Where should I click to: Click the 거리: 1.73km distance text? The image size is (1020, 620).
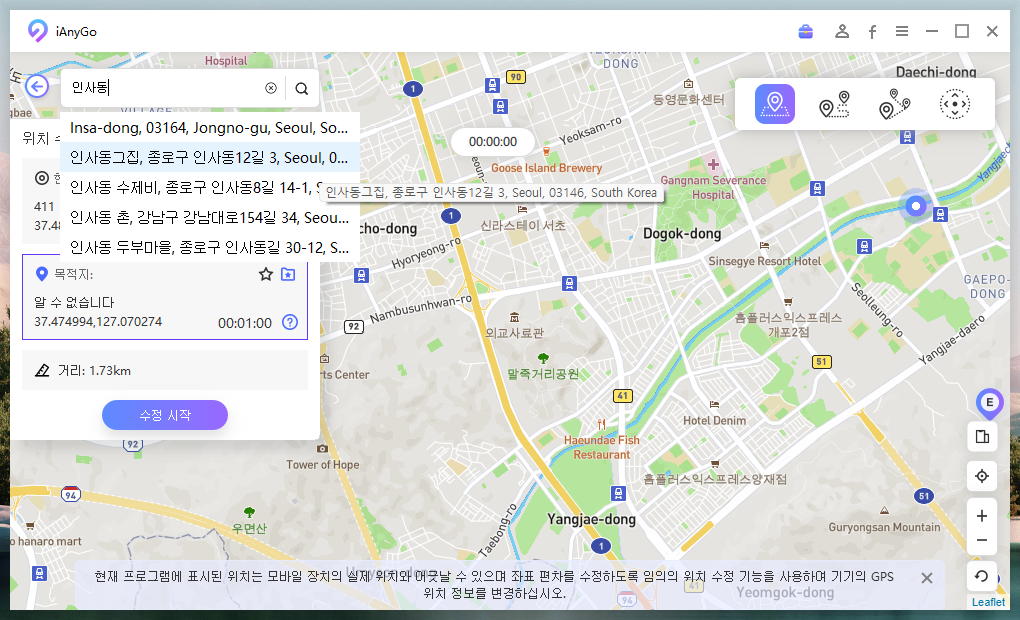94,371
